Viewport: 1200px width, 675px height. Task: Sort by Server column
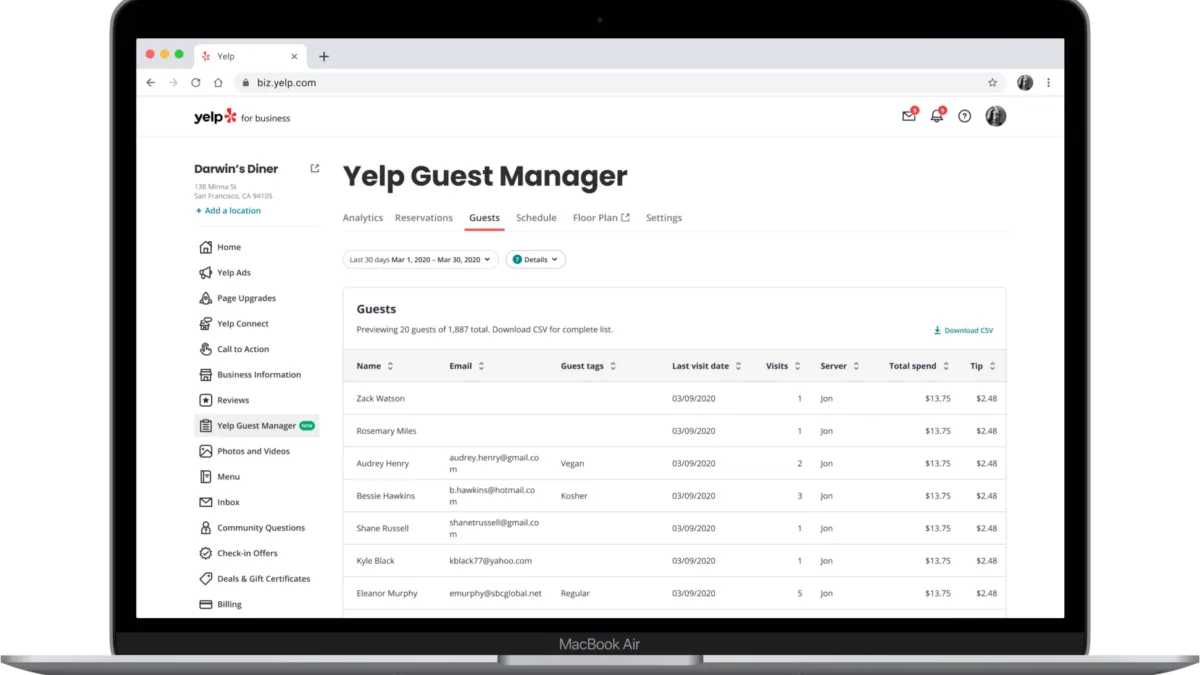click(x=840, y=366)
